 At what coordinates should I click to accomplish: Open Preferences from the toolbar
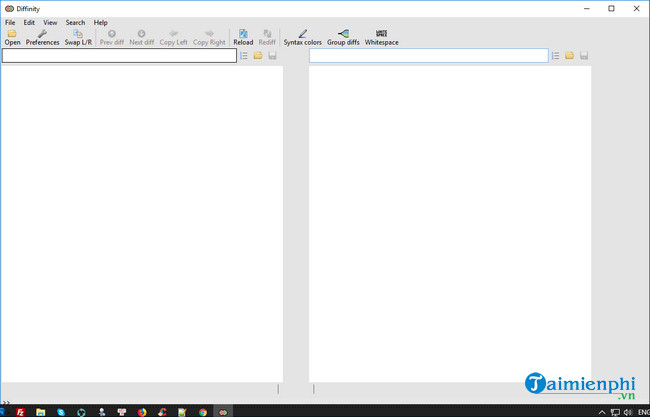[42, 37]
